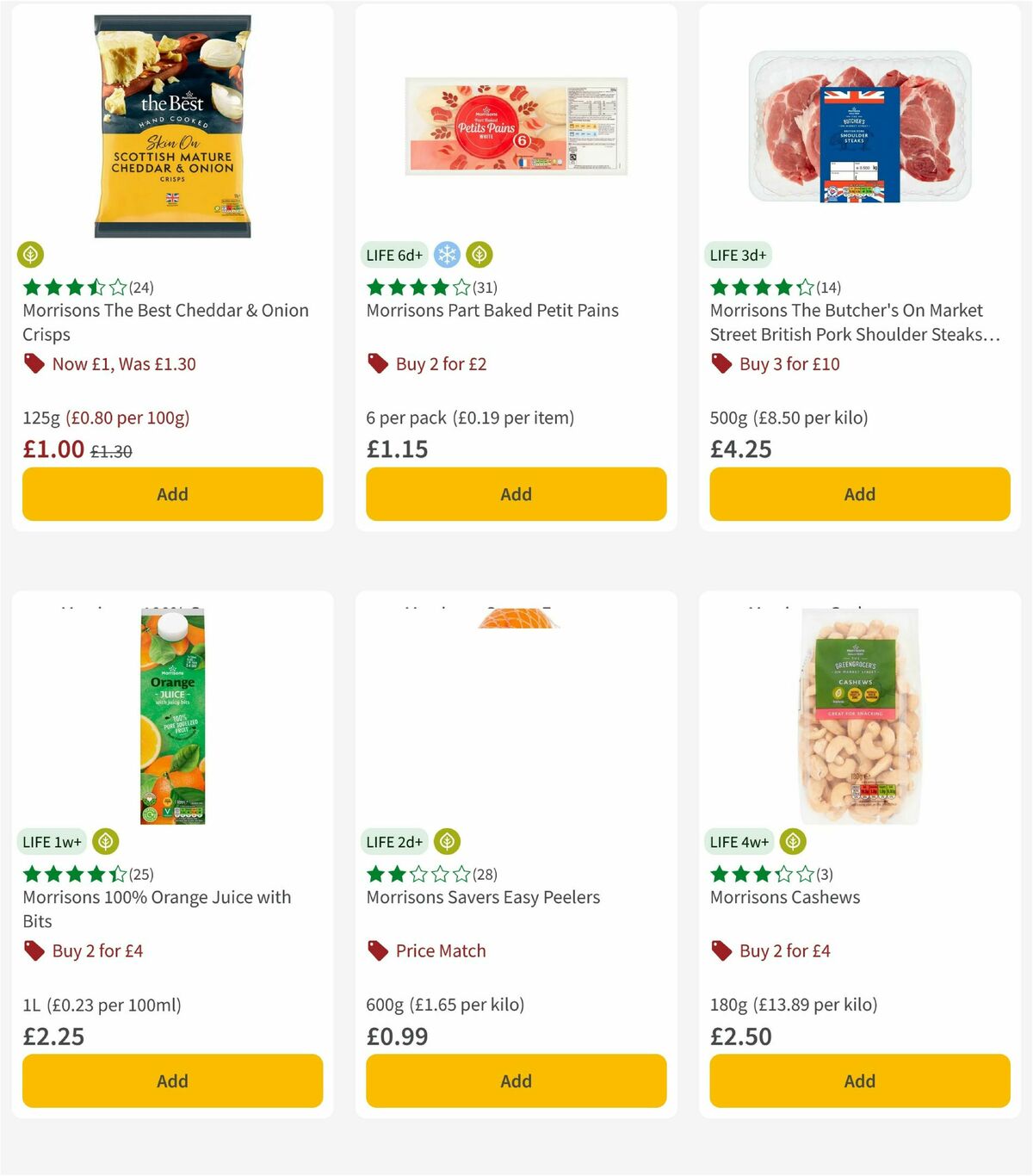Click the green leaf badge beside the snowflake icon
Screen dimensions: 1033x1176
point(479,255)
